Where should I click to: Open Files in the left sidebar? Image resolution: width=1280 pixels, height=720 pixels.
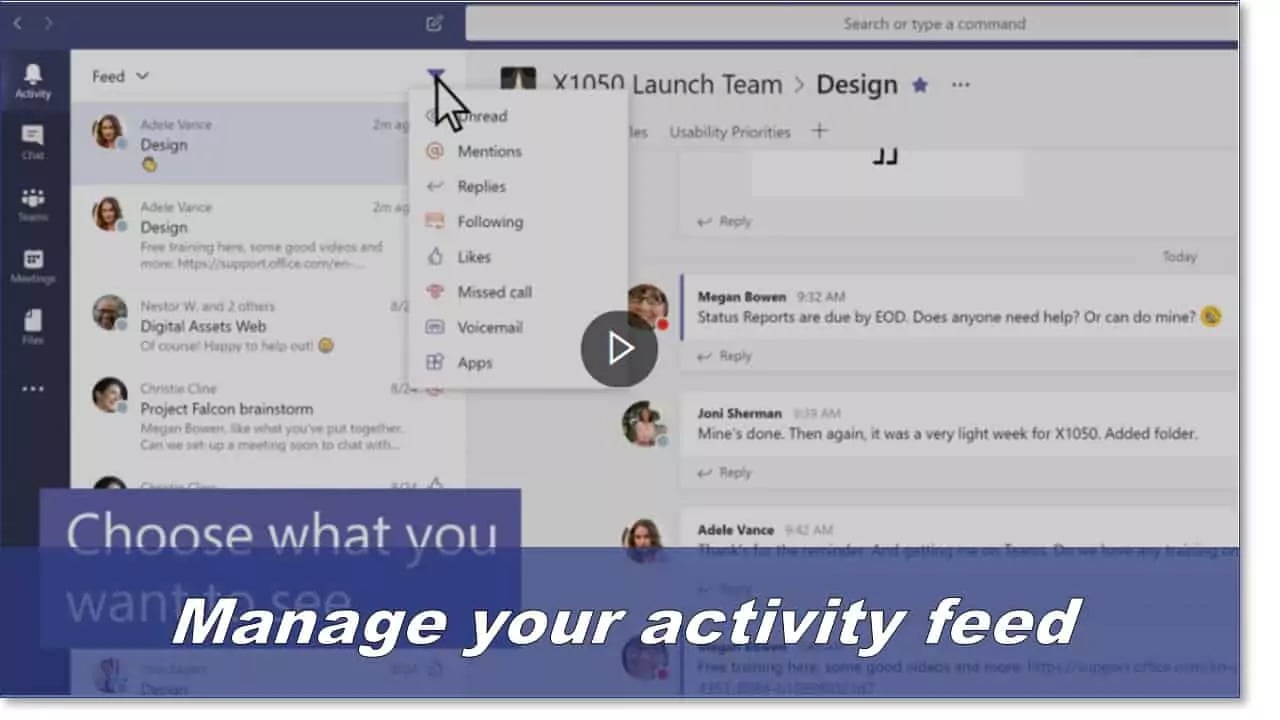(33, 326)
